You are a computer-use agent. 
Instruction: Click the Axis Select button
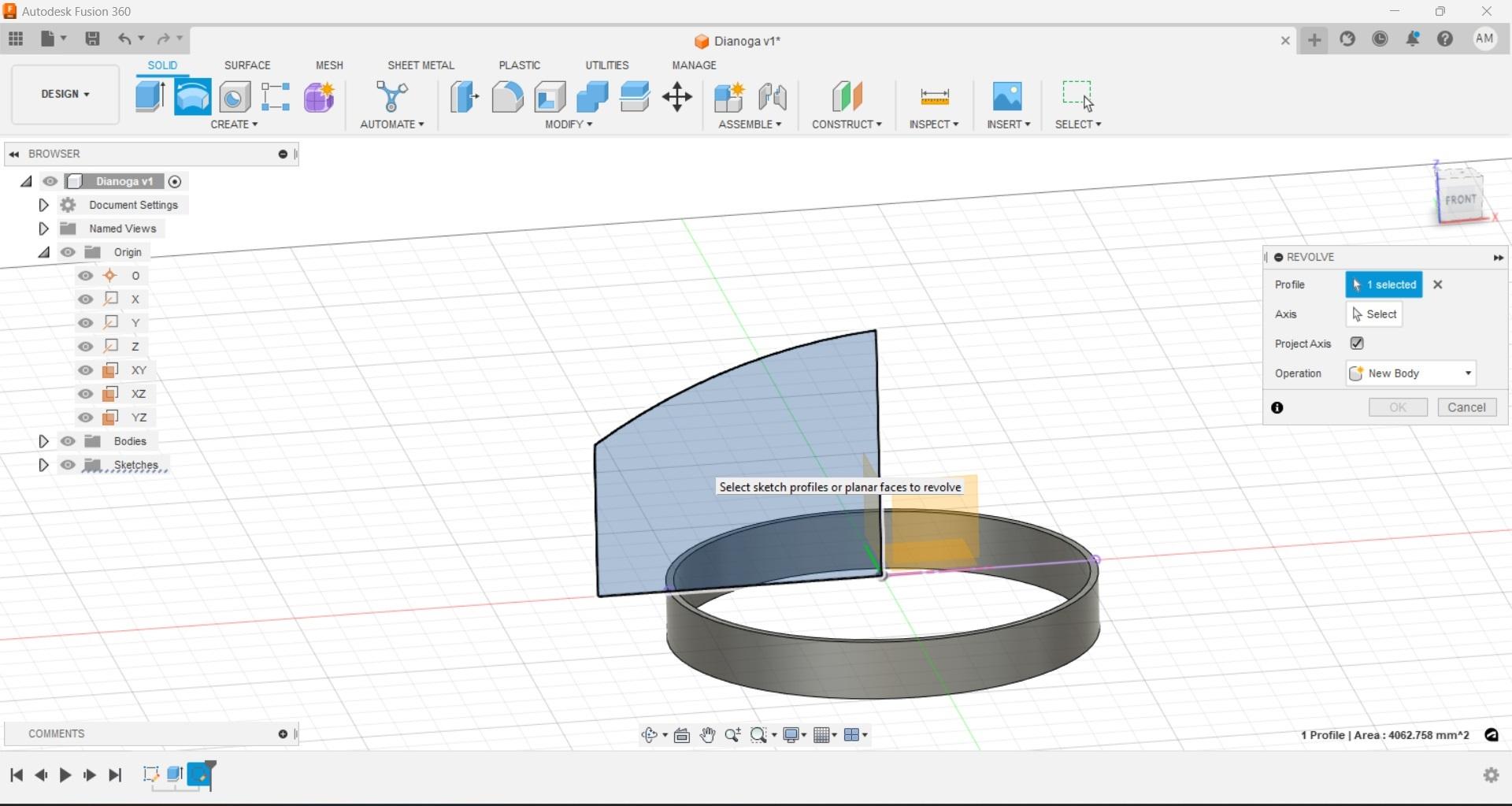[1374, 314]
